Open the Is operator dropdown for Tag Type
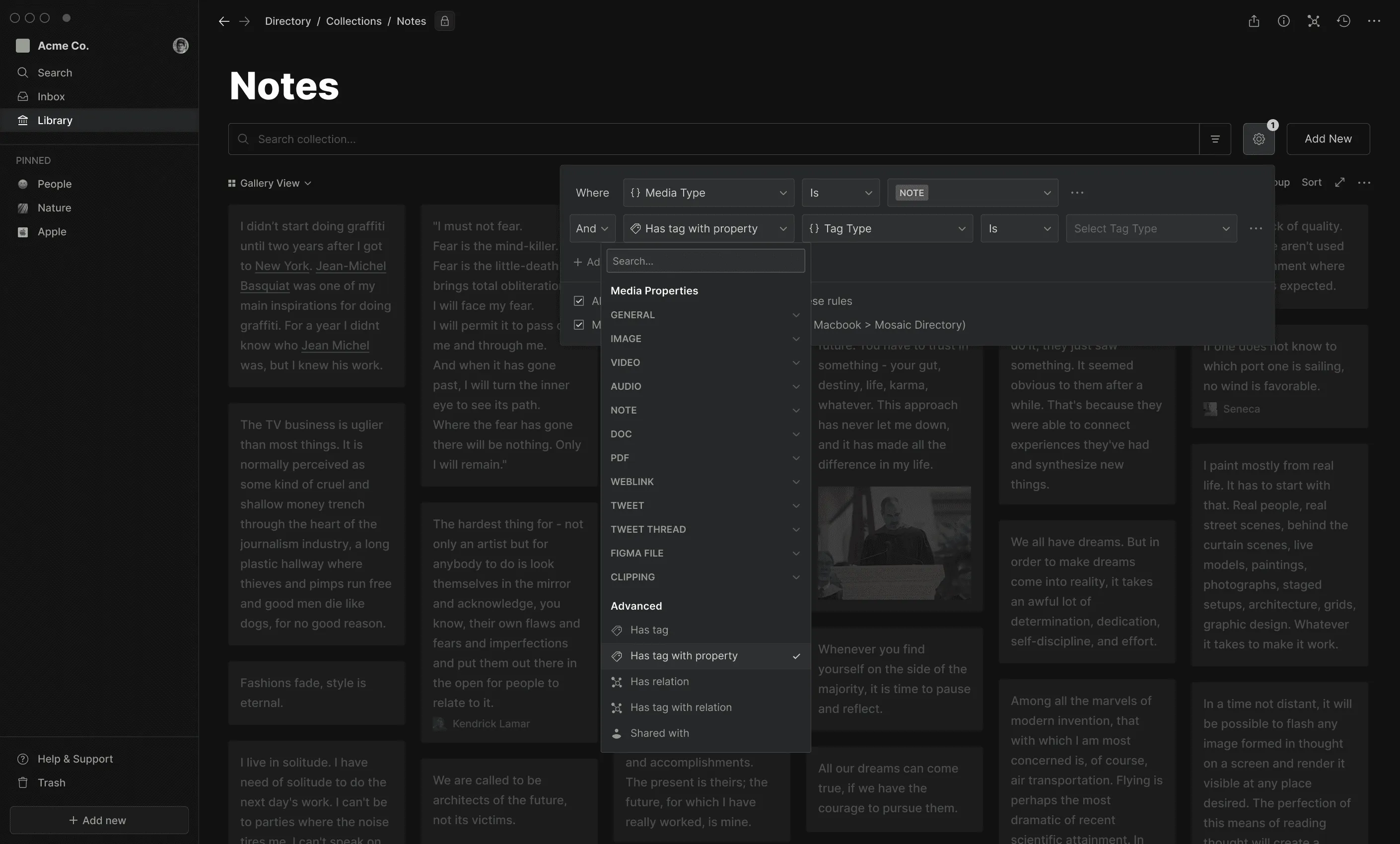Screen dimensions: 1400x844 (1019, 228)
